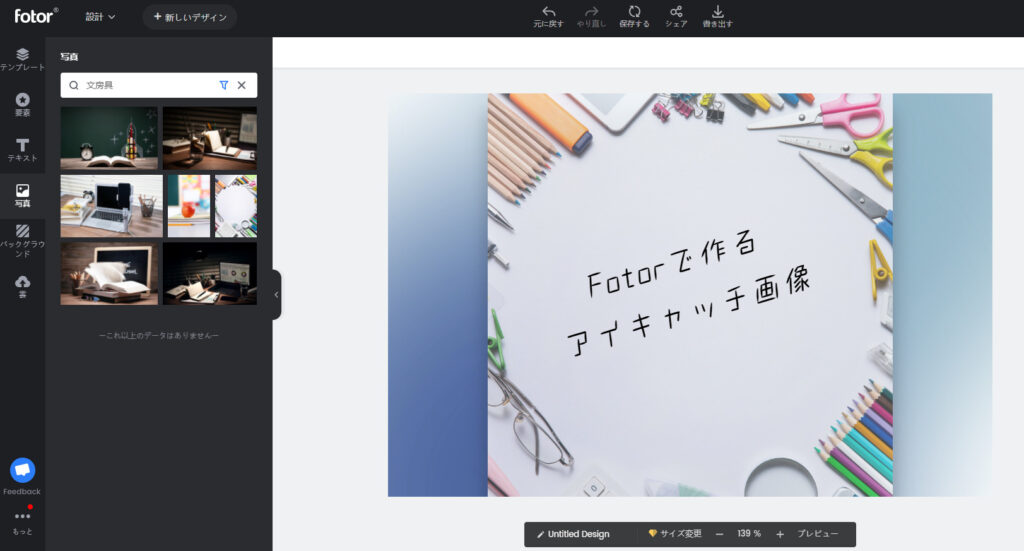Open the 要素 elements panel
This screenshot has height=551, width=1024.
point(22,104)
